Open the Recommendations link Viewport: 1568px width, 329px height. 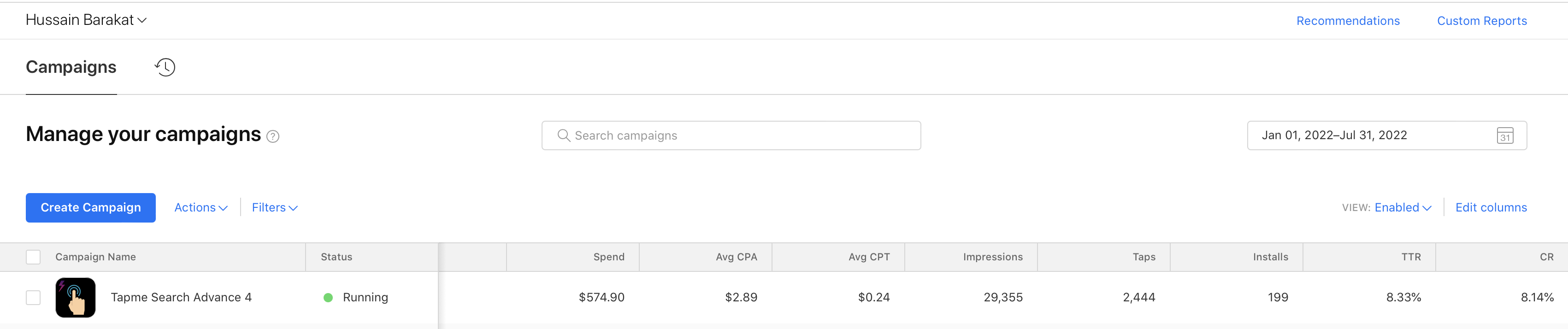(1348, 21)
